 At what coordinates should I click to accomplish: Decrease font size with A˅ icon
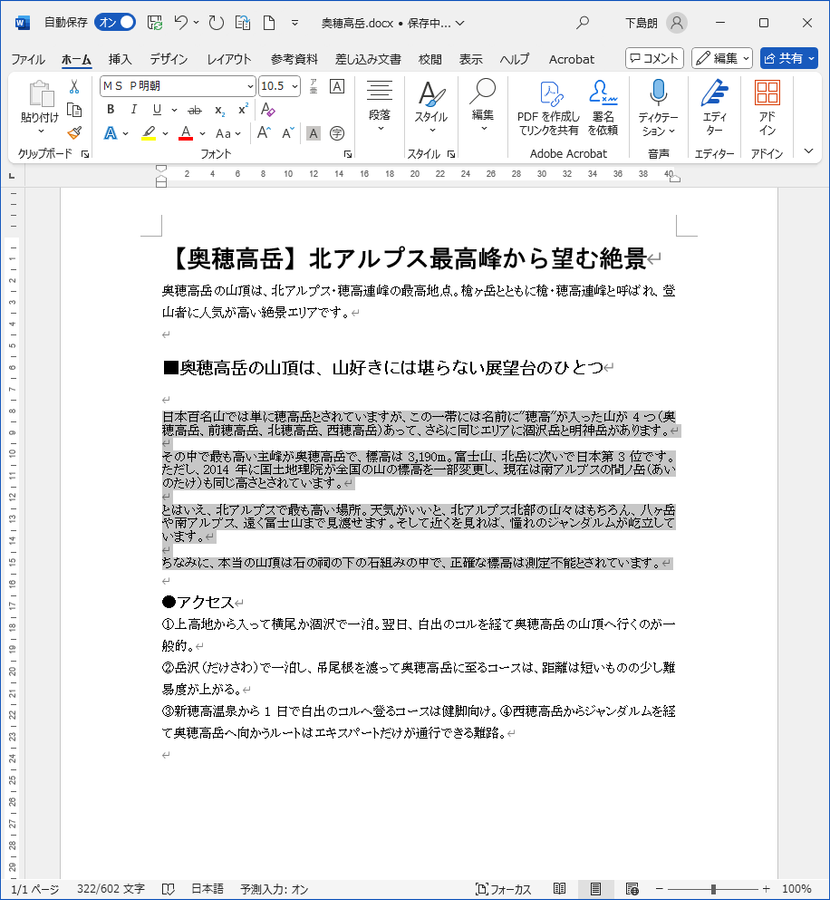click(x=288, y=134)
